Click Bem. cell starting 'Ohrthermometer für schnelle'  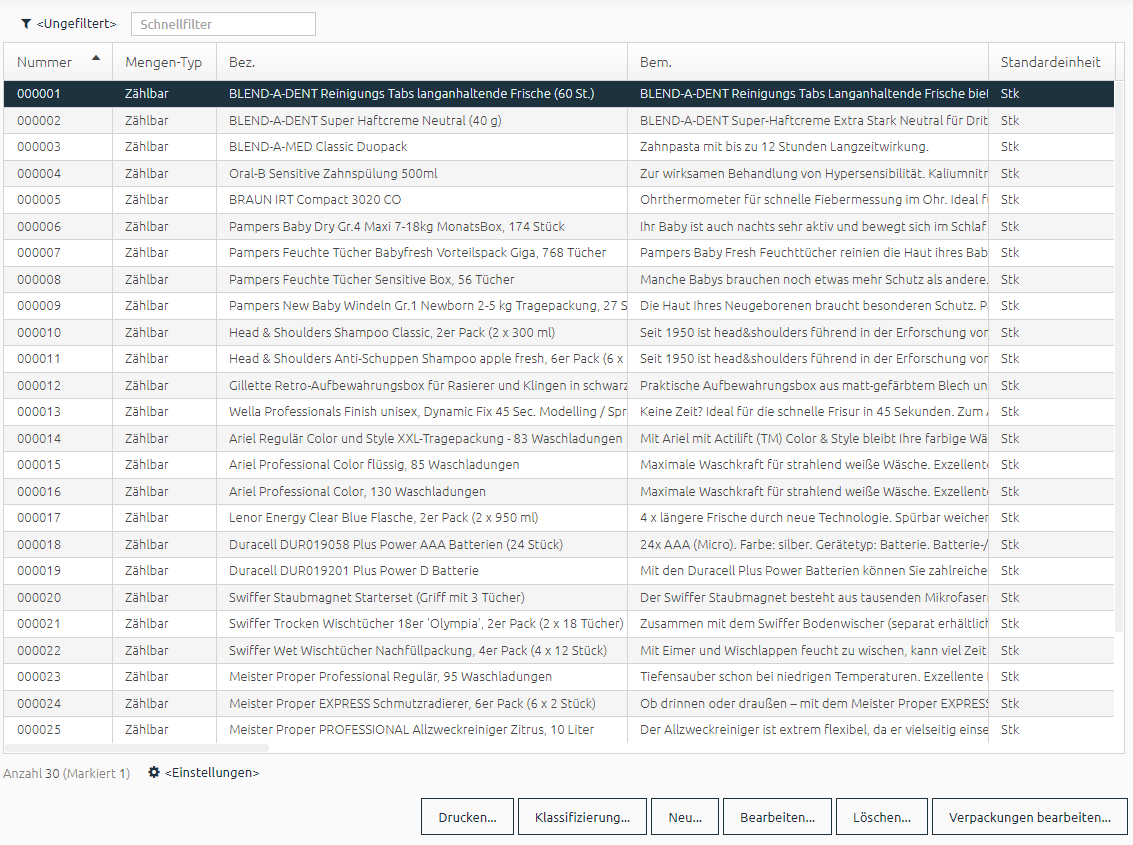808,200
